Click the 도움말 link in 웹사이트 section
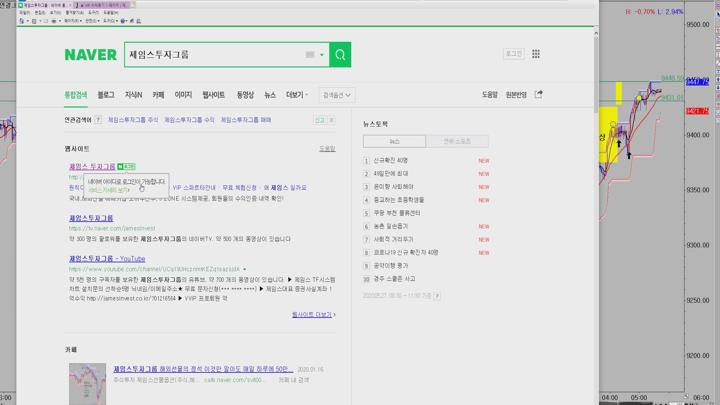 327,149
